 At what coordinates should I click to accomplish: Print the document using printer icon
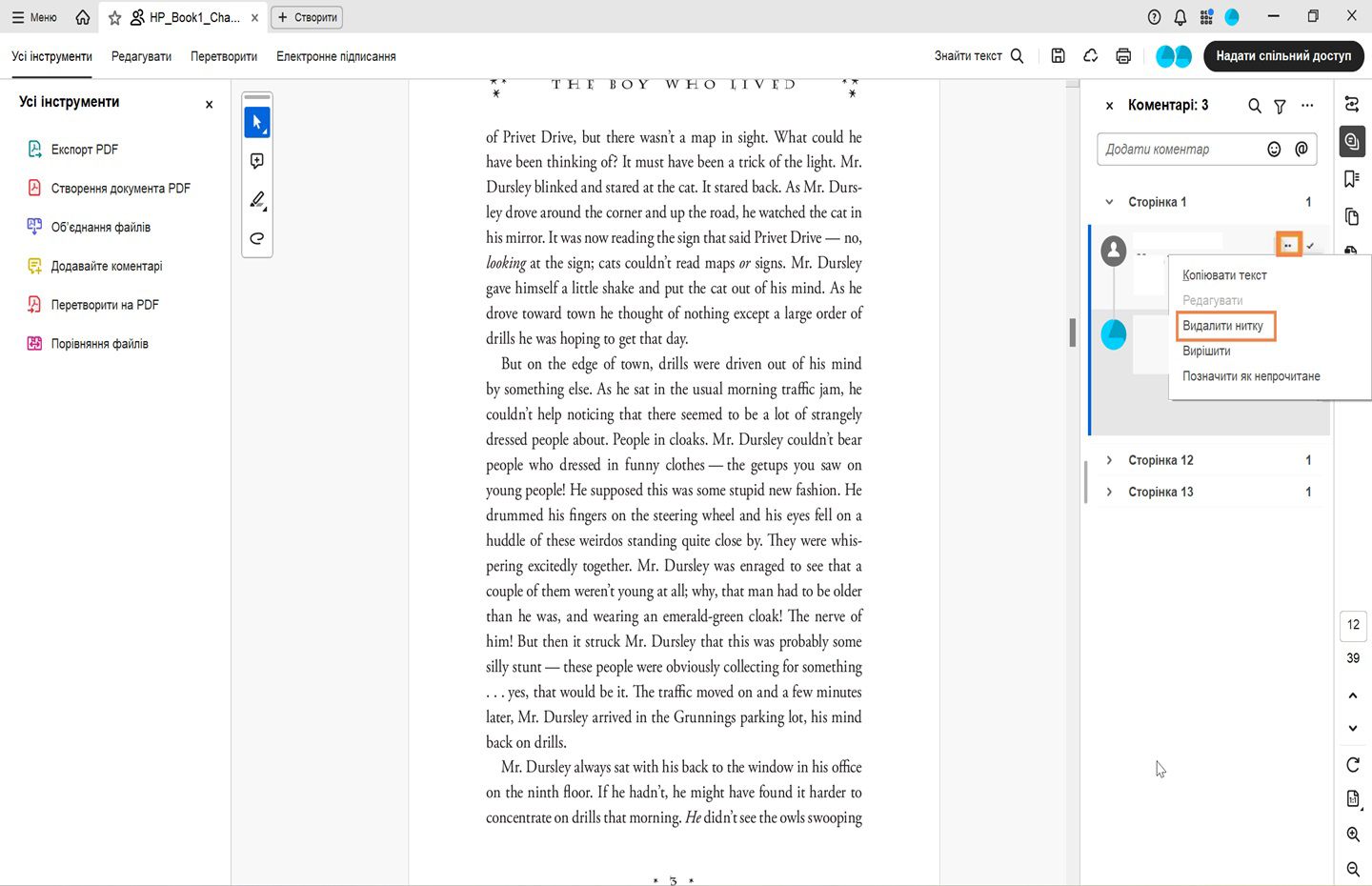click(1123, 56)
